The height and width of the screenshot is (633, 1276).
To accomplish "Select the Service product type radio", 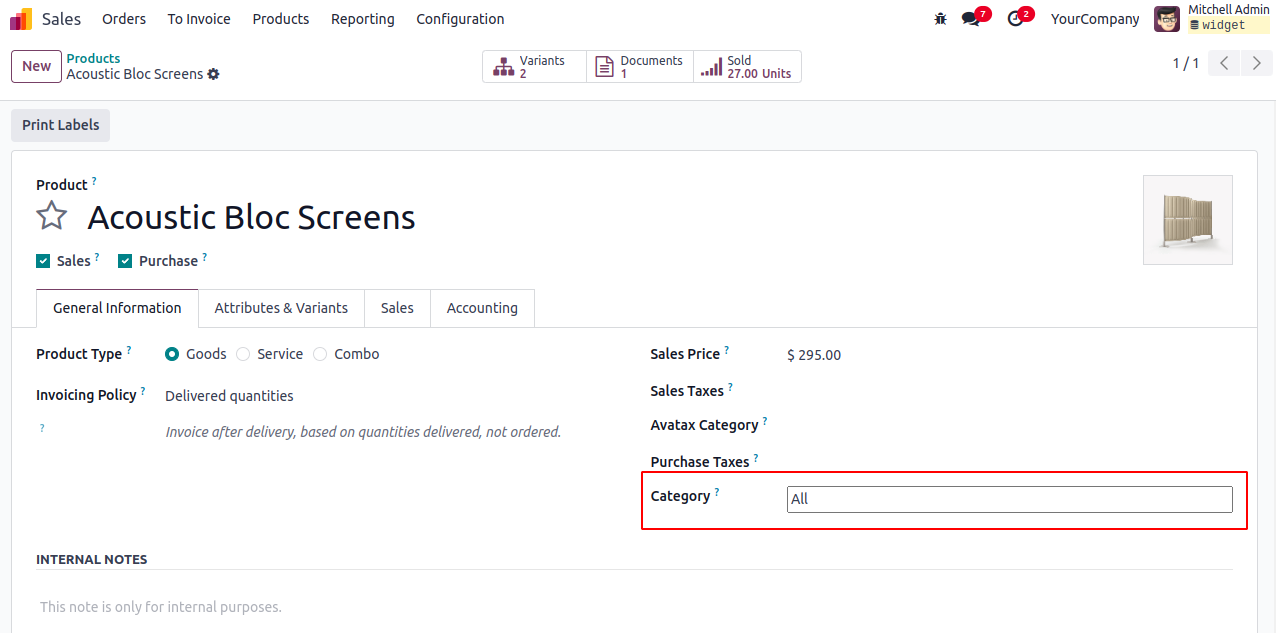I will 243,354.
